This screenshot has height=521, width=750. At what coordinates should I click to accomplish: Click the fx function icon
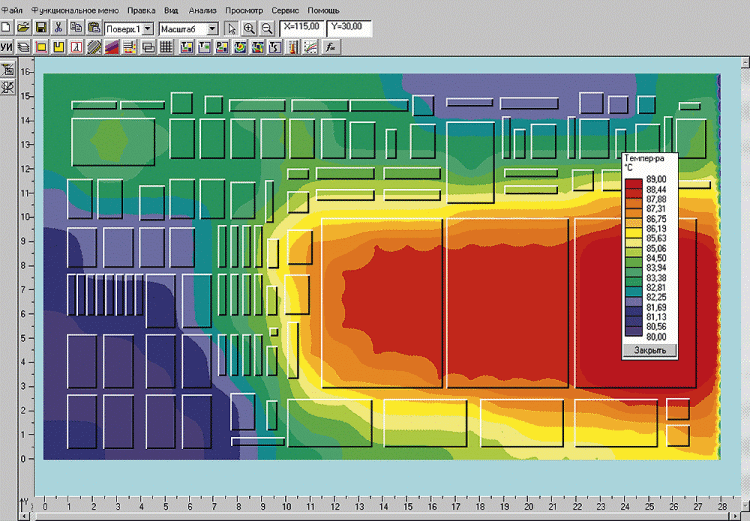click(331, 47)
